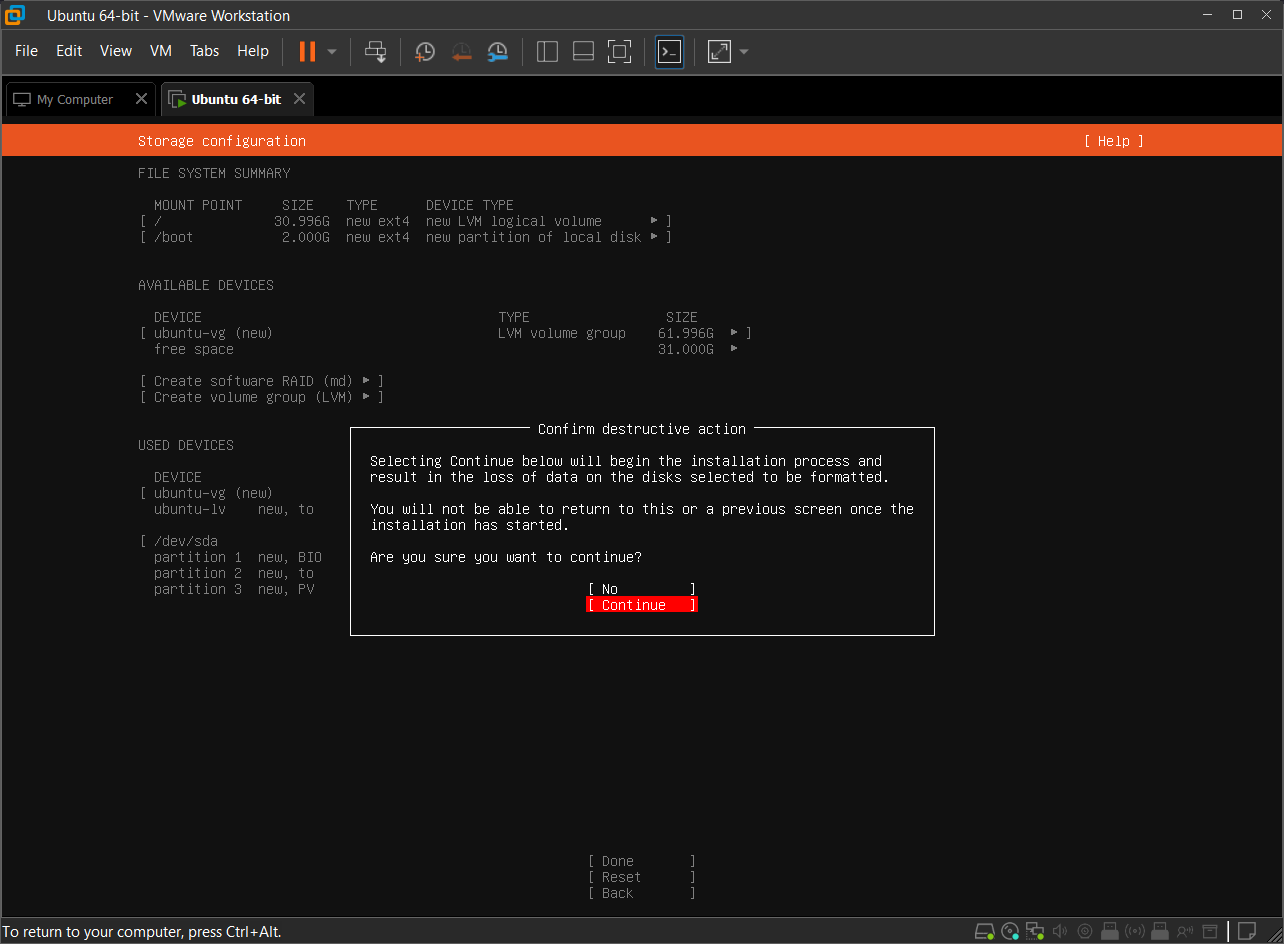
Task: Click the Send Ctrl+Alt+Del toolbar icon
Action: coord(376,51)
